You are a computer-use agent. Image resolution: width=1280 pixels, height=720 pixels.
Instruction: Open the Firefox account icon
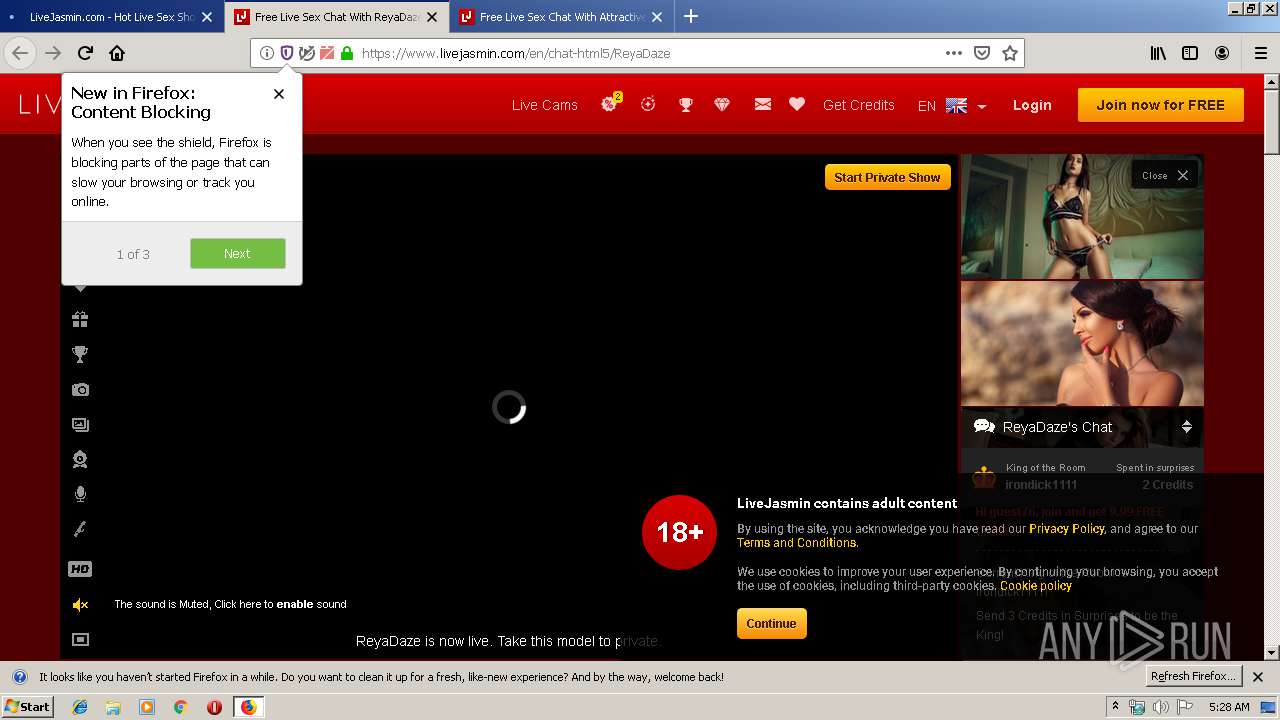click(x=1222, y=53)
